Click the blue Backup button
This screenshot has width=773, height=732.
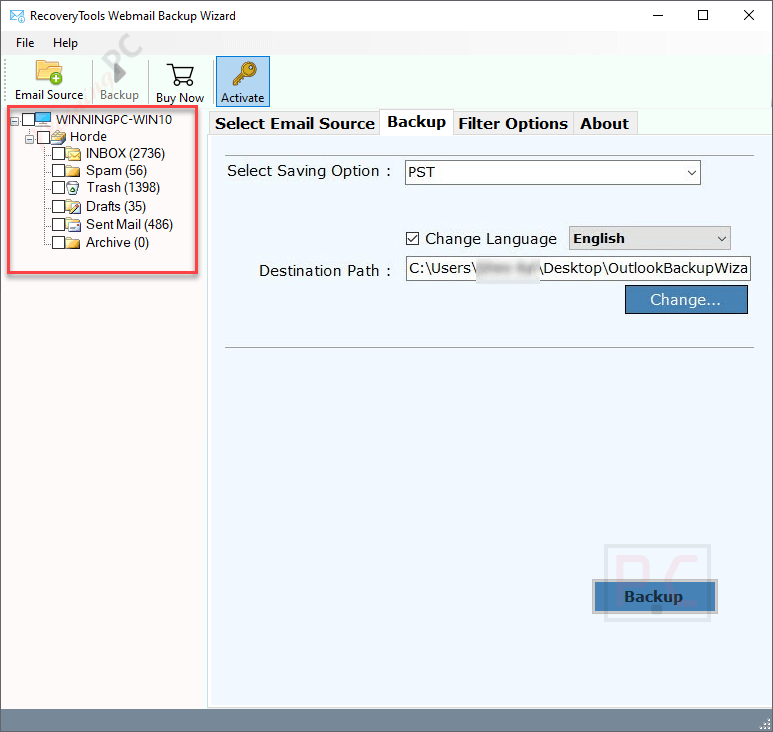[654, 596]
